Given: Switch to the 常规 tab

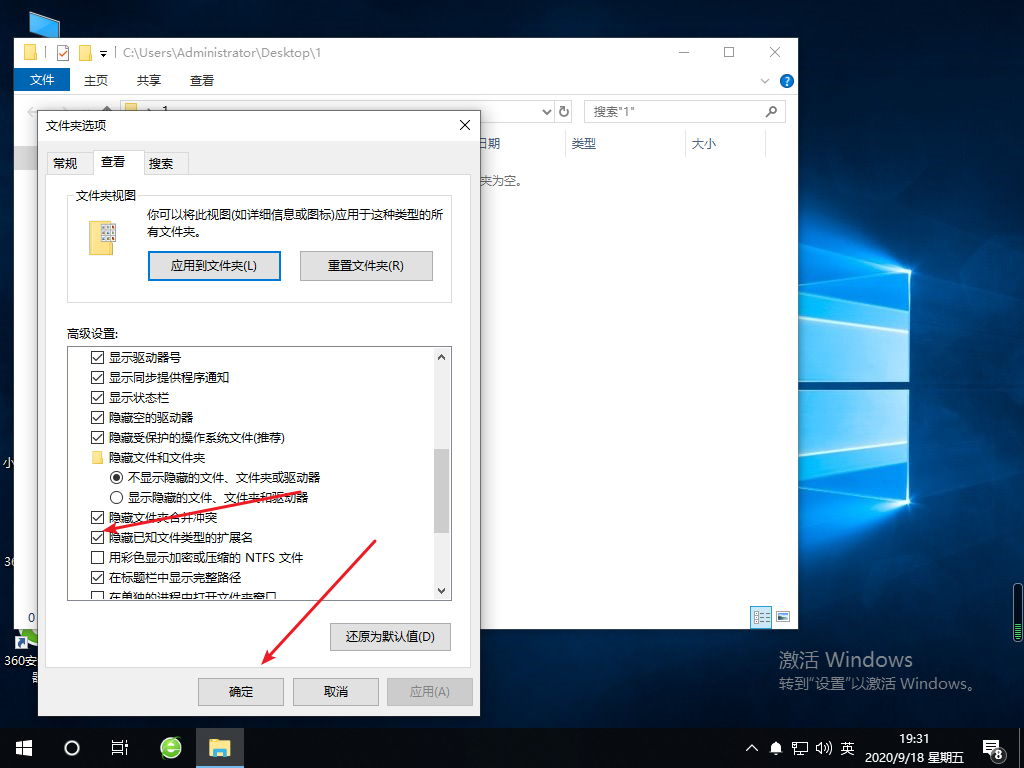Looking at the screenshot, I should coord(68,162).
